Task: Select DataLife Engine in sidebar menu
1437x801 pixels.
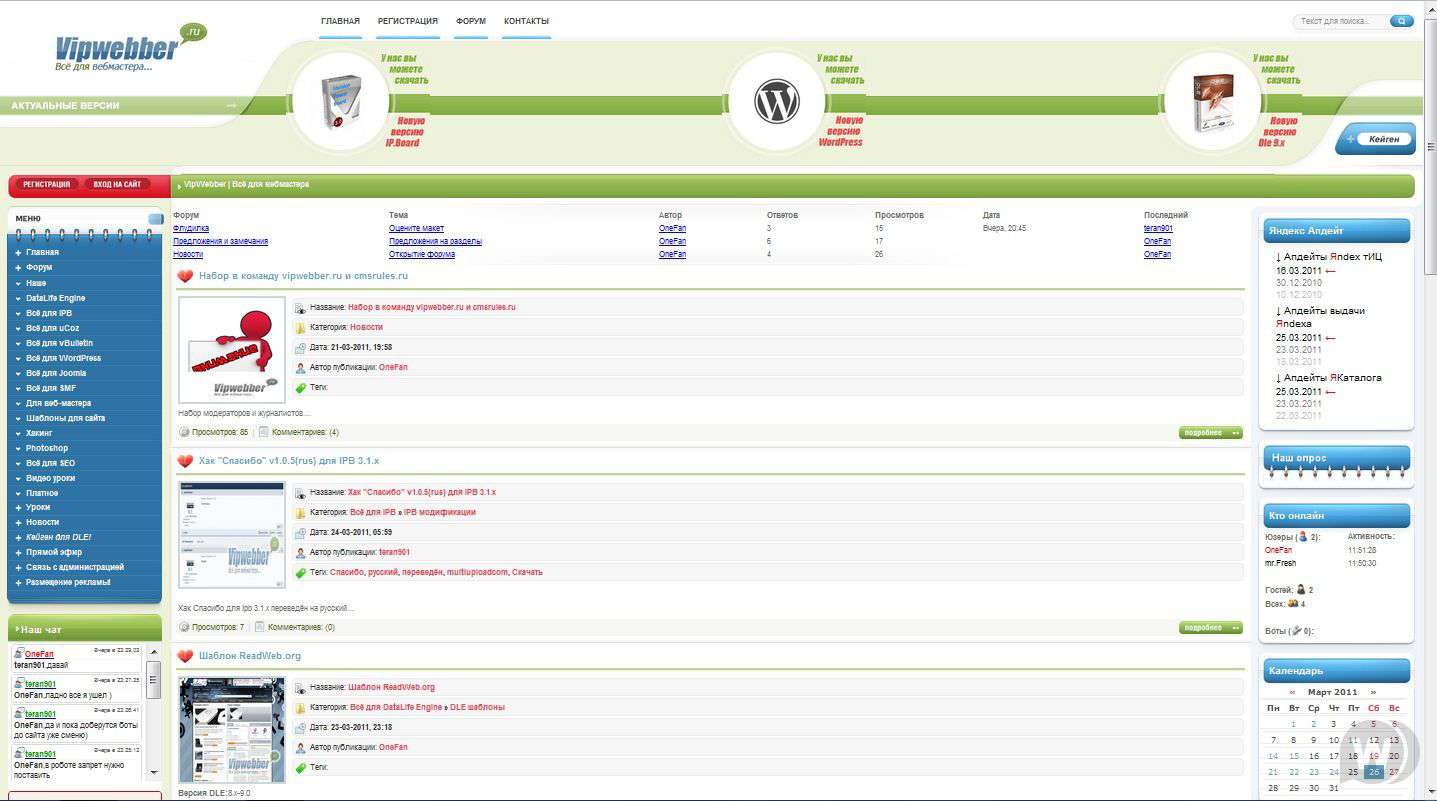Action: [x=56, y=298]
